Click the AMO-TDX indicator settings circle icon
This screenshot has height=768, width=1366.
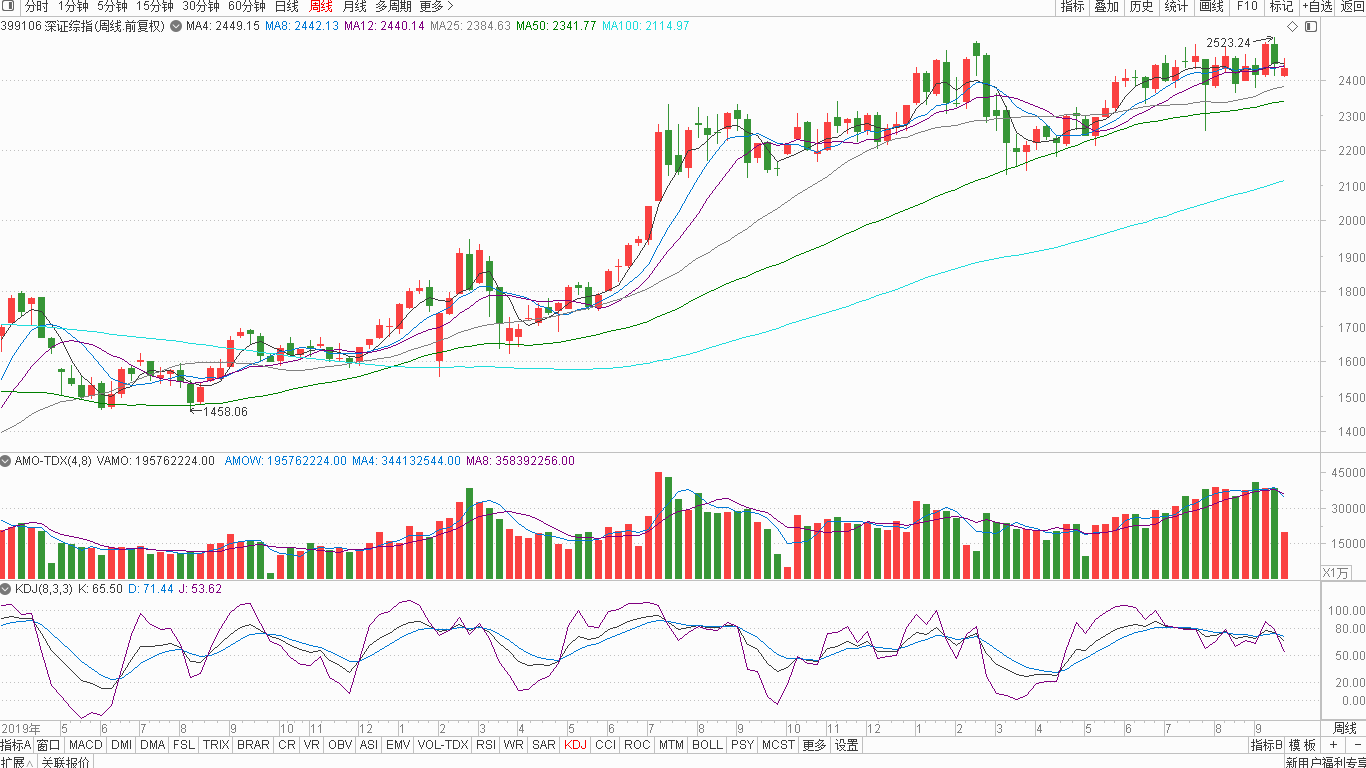pyautogui.click(x=6, y=461)
